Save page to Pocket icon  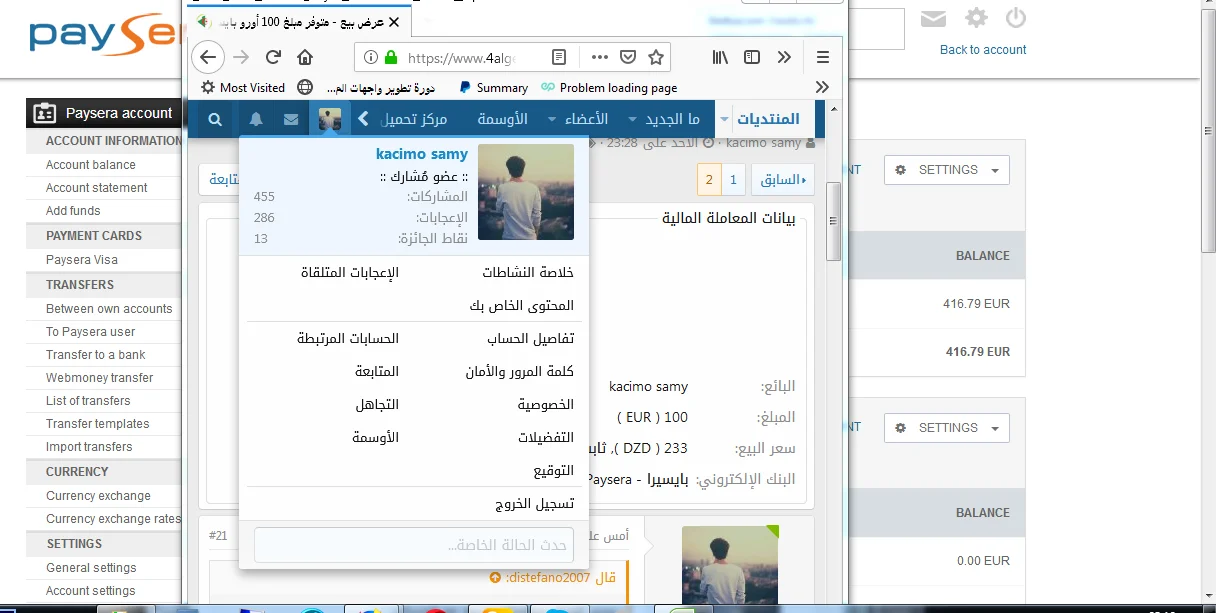pyautogui.click(x=628, y=57)
